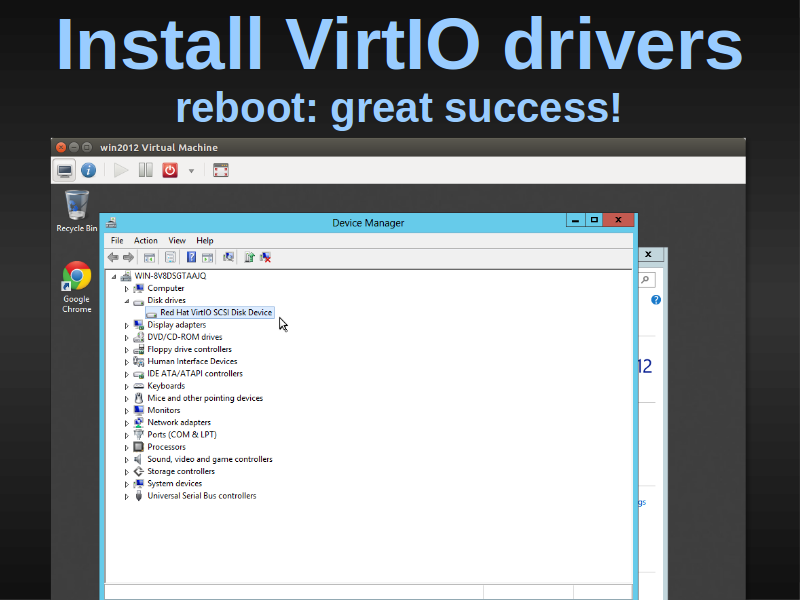Image resolution: width=800 pixels, height=600 pixels.
Task: Expand the Display adapters category
Action: [x=127, y=326]
